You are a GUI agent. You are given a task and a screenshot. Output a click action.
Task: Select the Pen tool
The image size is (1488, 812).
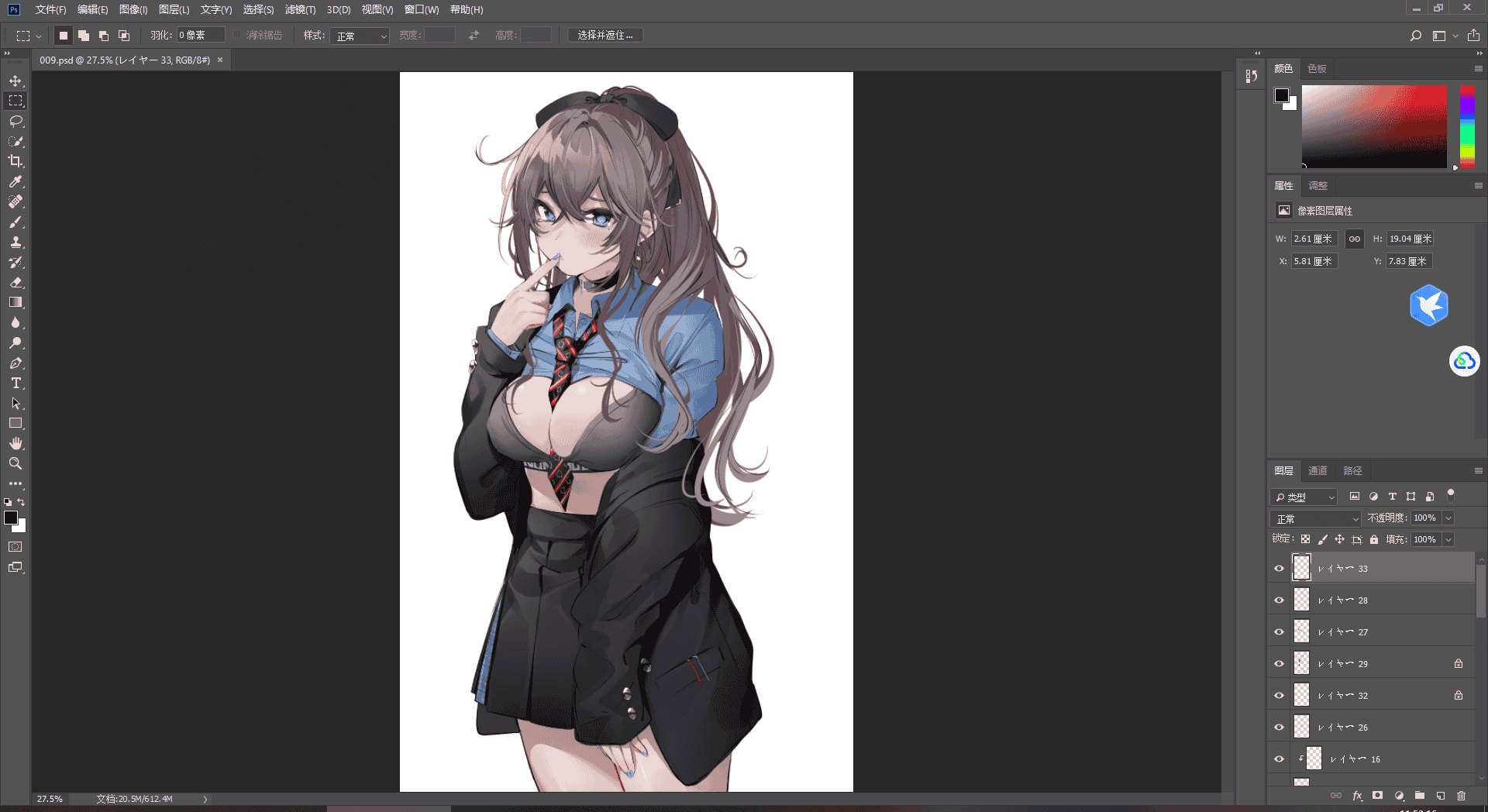tap(15, 363)
